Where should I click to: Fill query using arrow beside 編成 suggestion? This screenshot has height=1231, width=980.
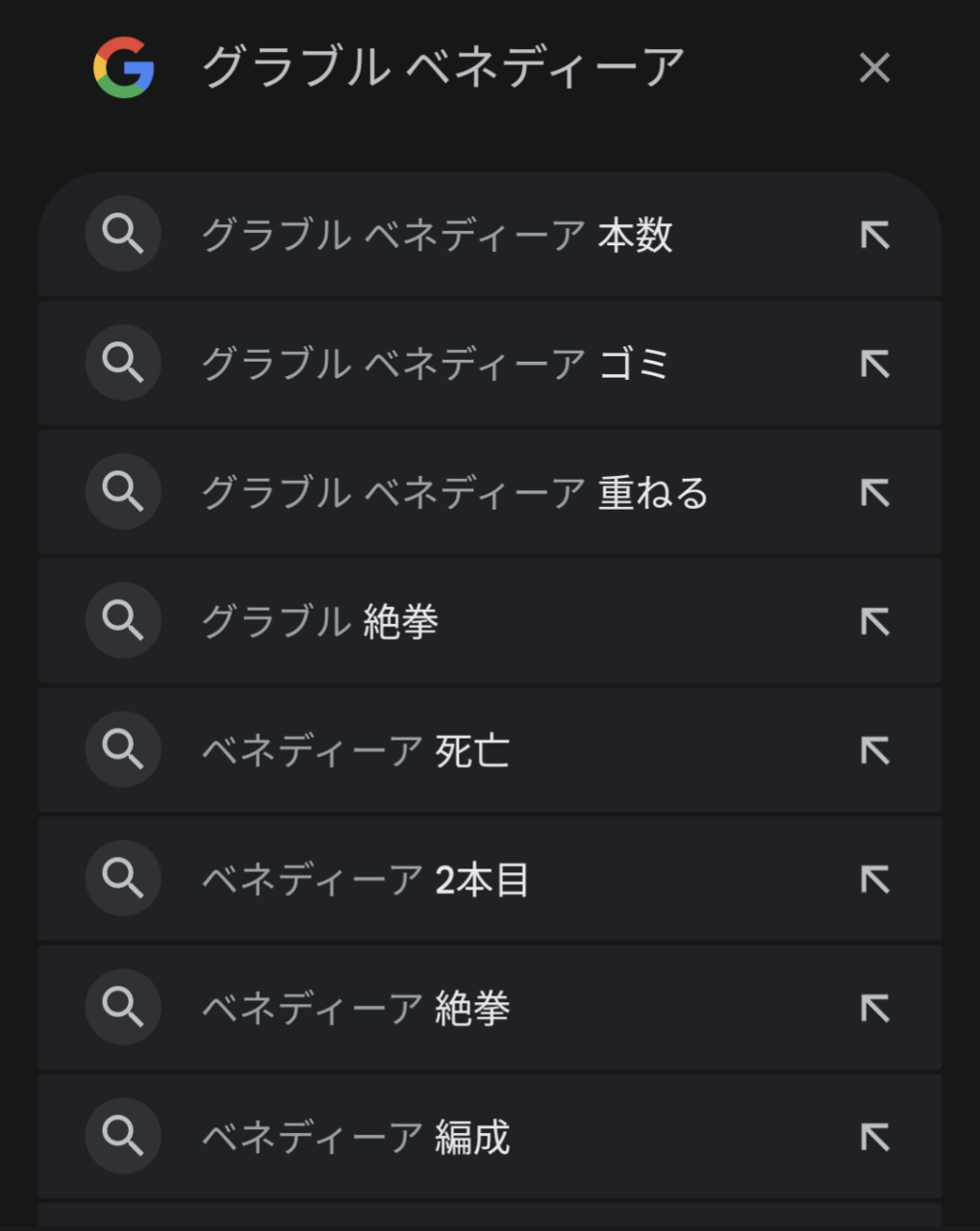pos(875,1138)
